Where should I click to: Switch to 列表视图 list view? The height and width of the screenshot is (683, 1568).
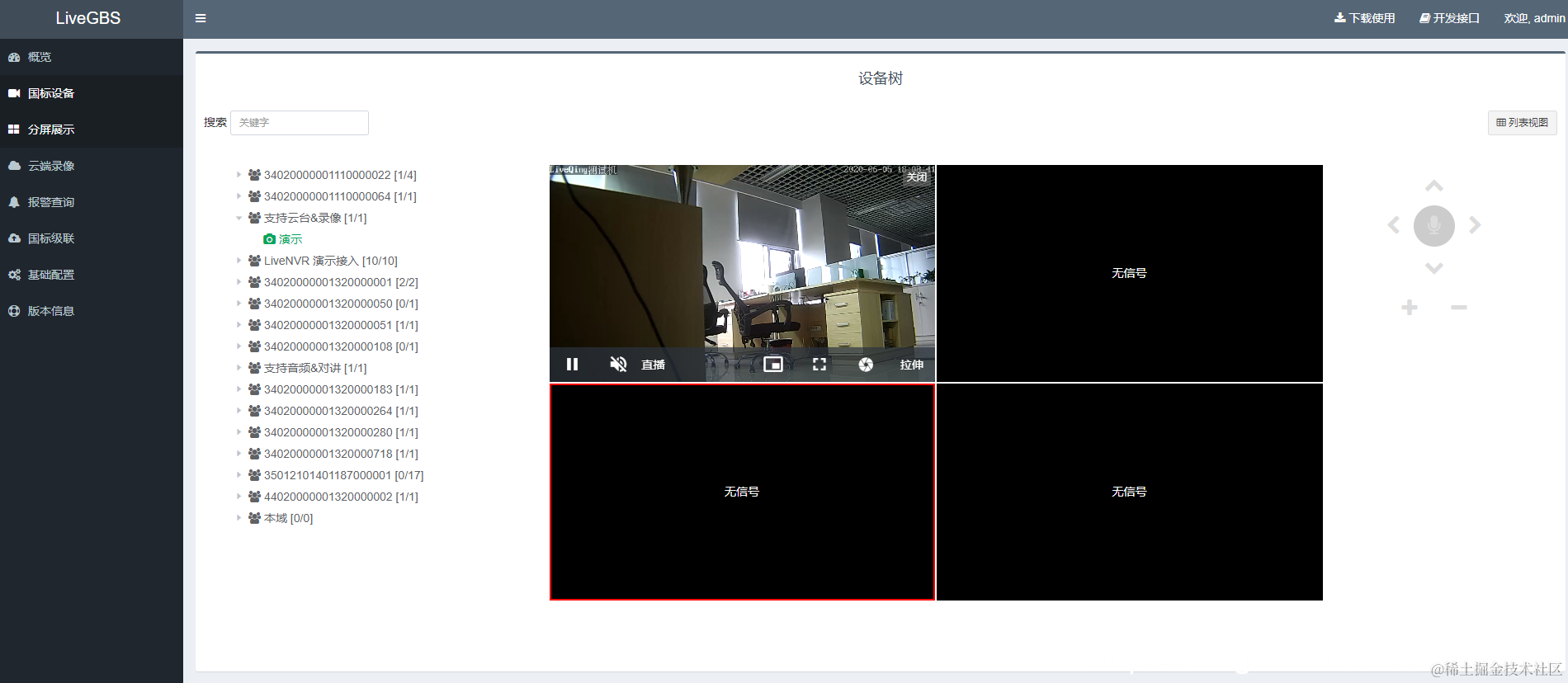coord(1522,123)
